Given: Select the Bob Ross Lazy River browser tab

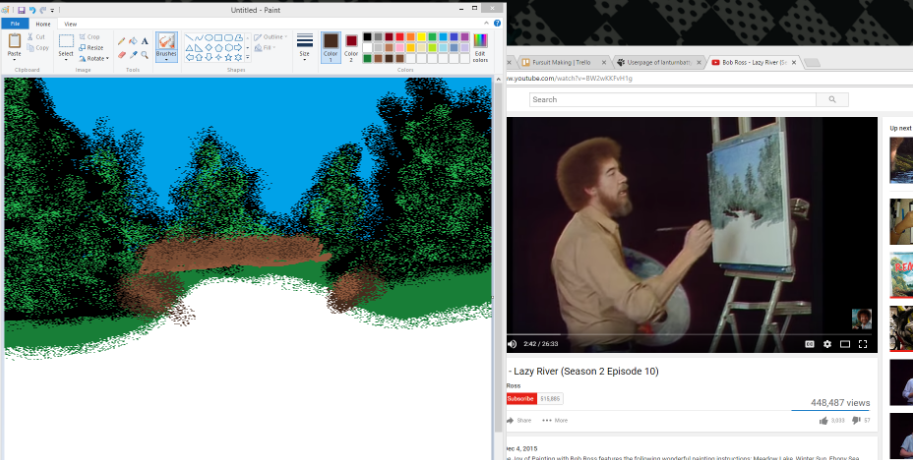Looking at the screenshot, I should coord(755,62).
